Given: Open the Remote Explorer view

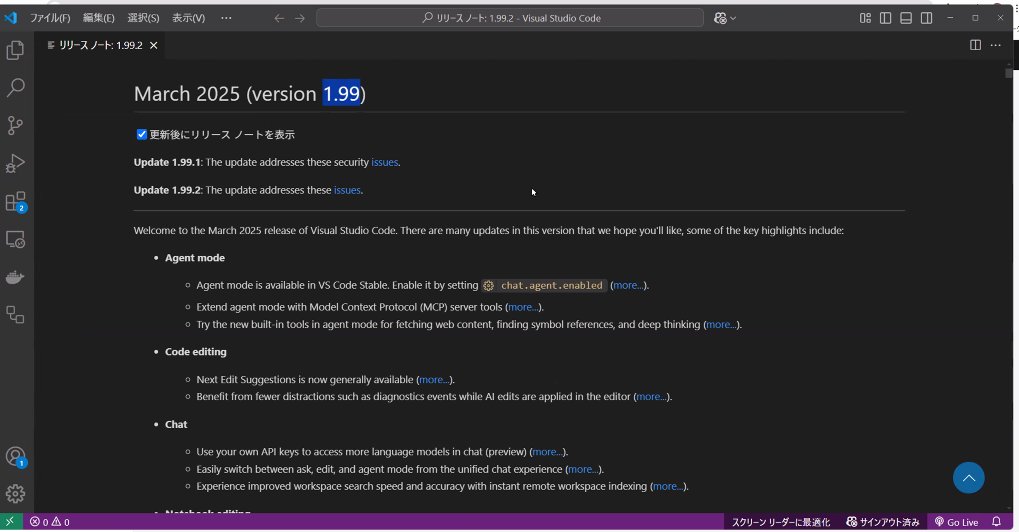Looking at the screenshot, I should [15, 240].
